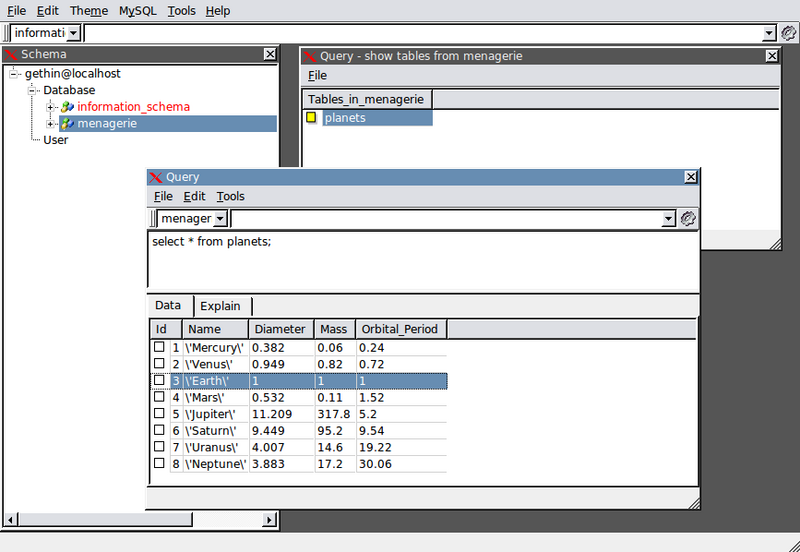Open the main toolbar database dropdown
The height and width of the screenshot is (552, 800).
(x=73, y=33)
